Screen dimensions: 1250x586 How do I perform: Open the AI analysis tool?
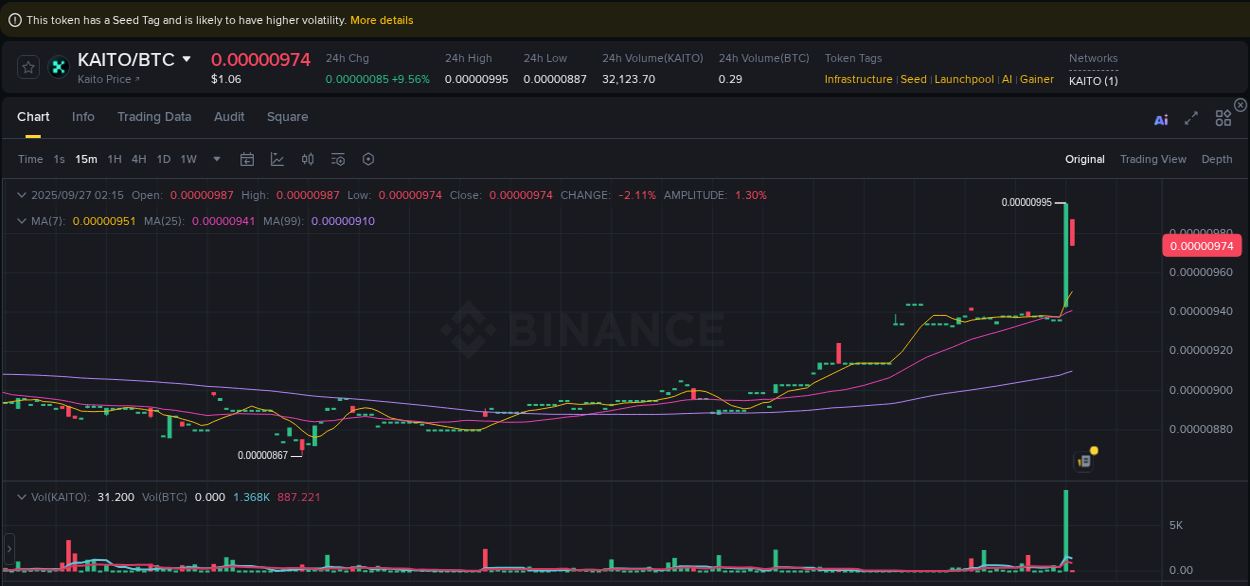pyautogui.click(x=1161, y=119)
